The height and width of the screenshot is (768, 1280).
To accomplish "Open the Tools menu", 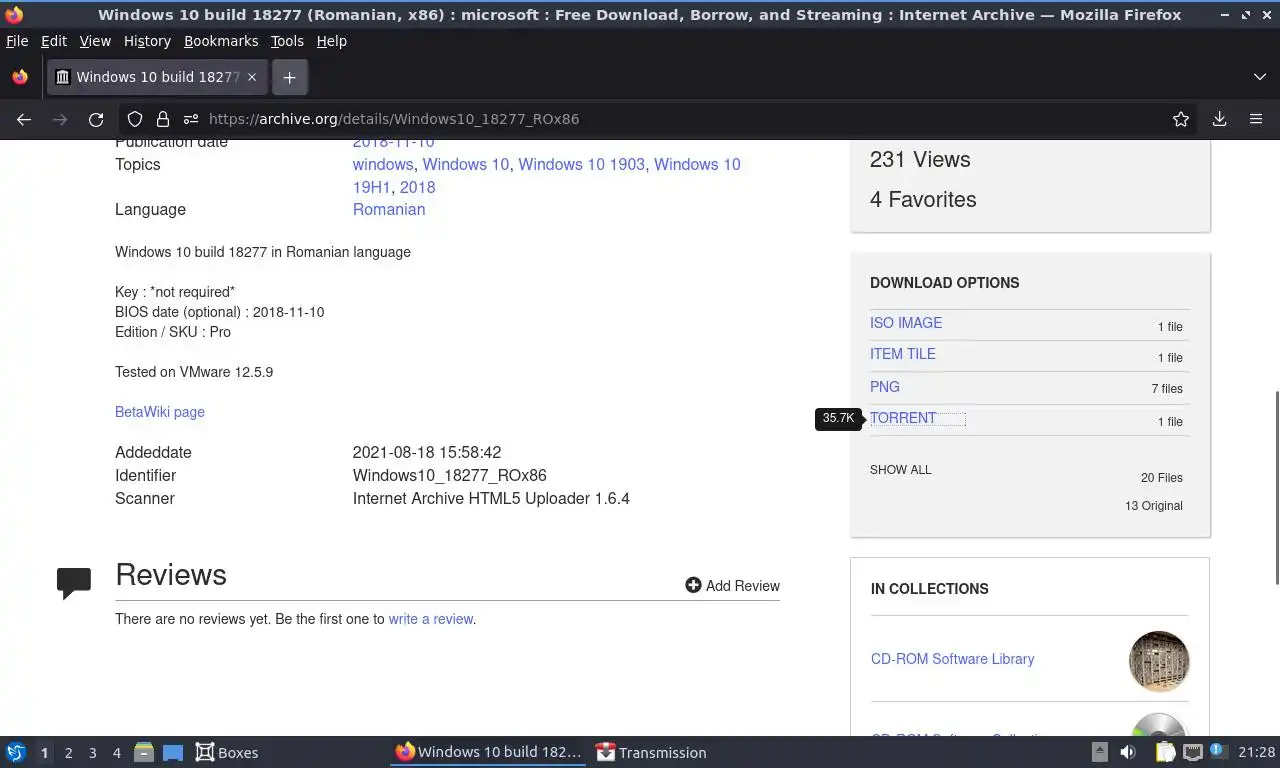I will 287,41.
